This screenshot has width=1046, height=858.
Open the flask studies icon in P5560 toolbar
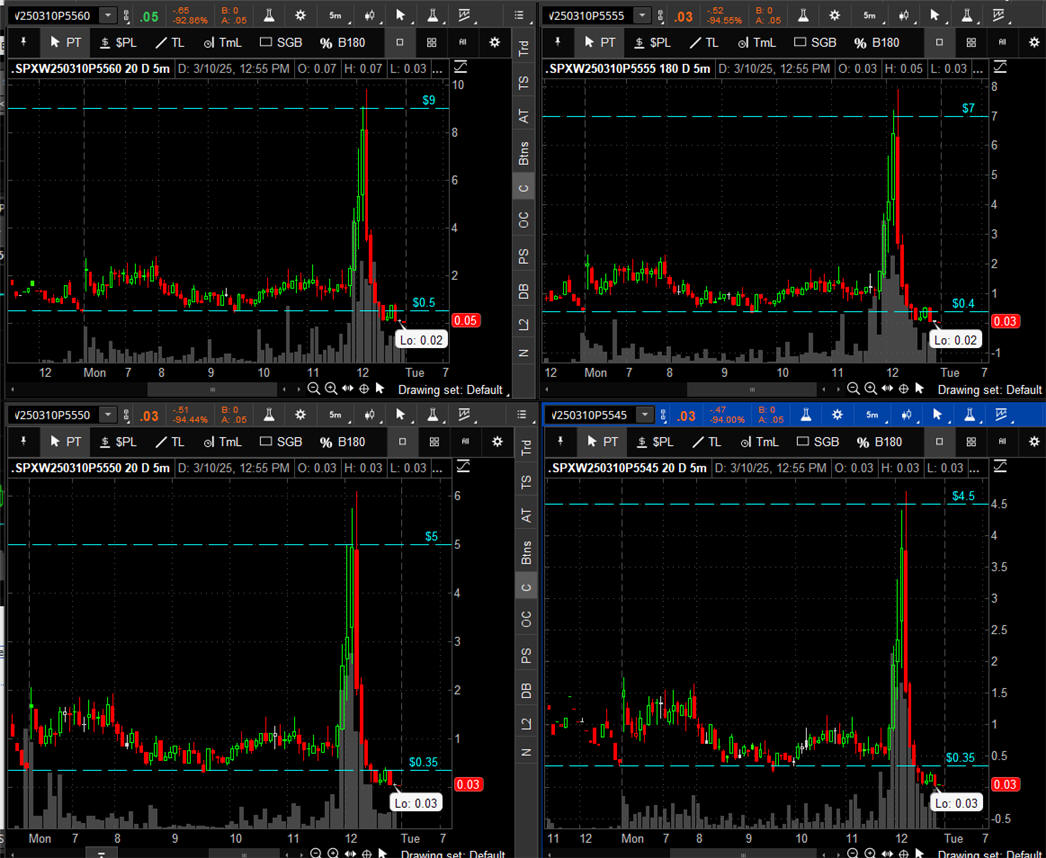coord(270,17)
